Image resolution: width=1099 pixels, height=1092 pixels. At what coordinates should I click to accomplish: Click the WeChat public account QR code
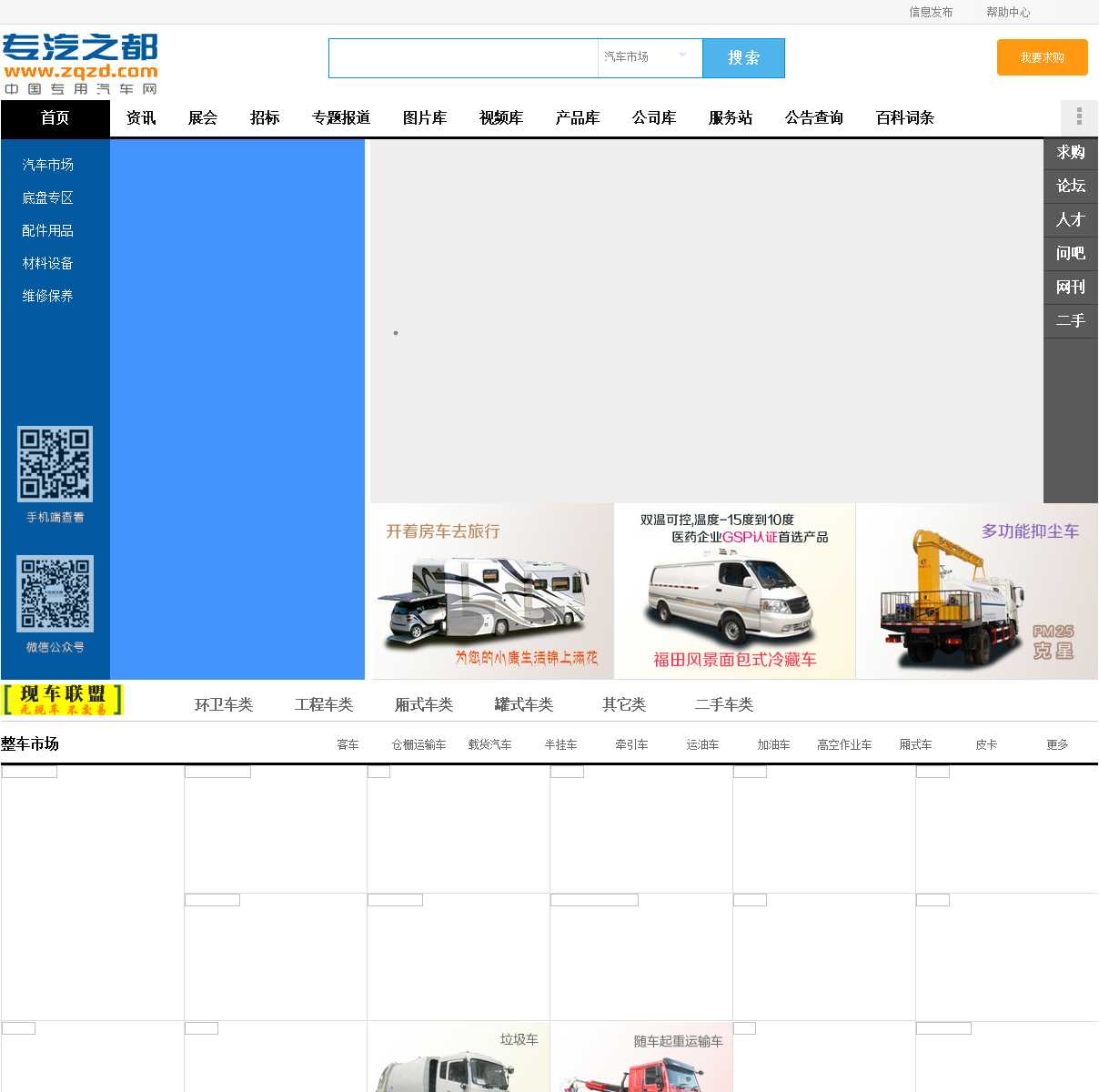click(x=55, y=593)
